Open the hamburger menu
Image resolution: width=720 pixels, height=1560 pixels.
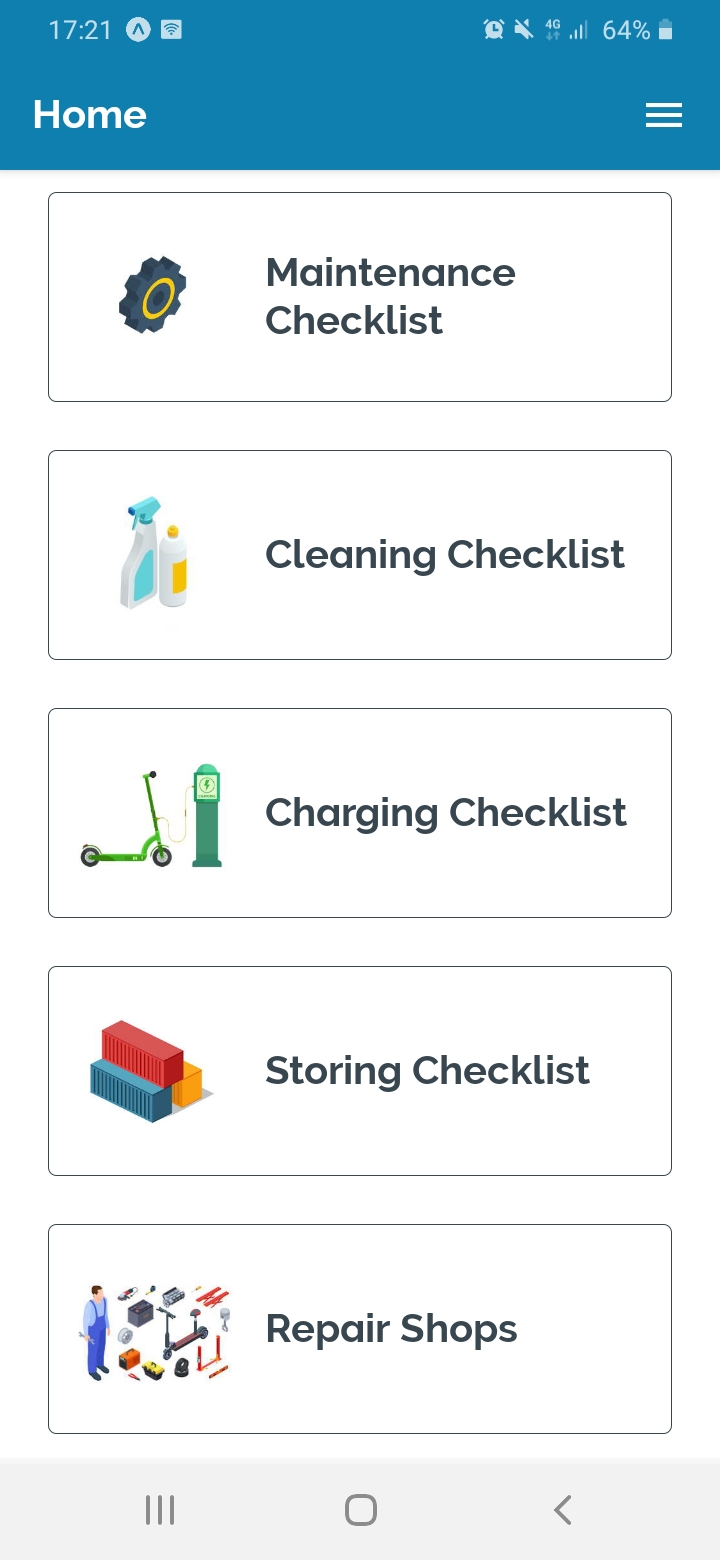664,116
